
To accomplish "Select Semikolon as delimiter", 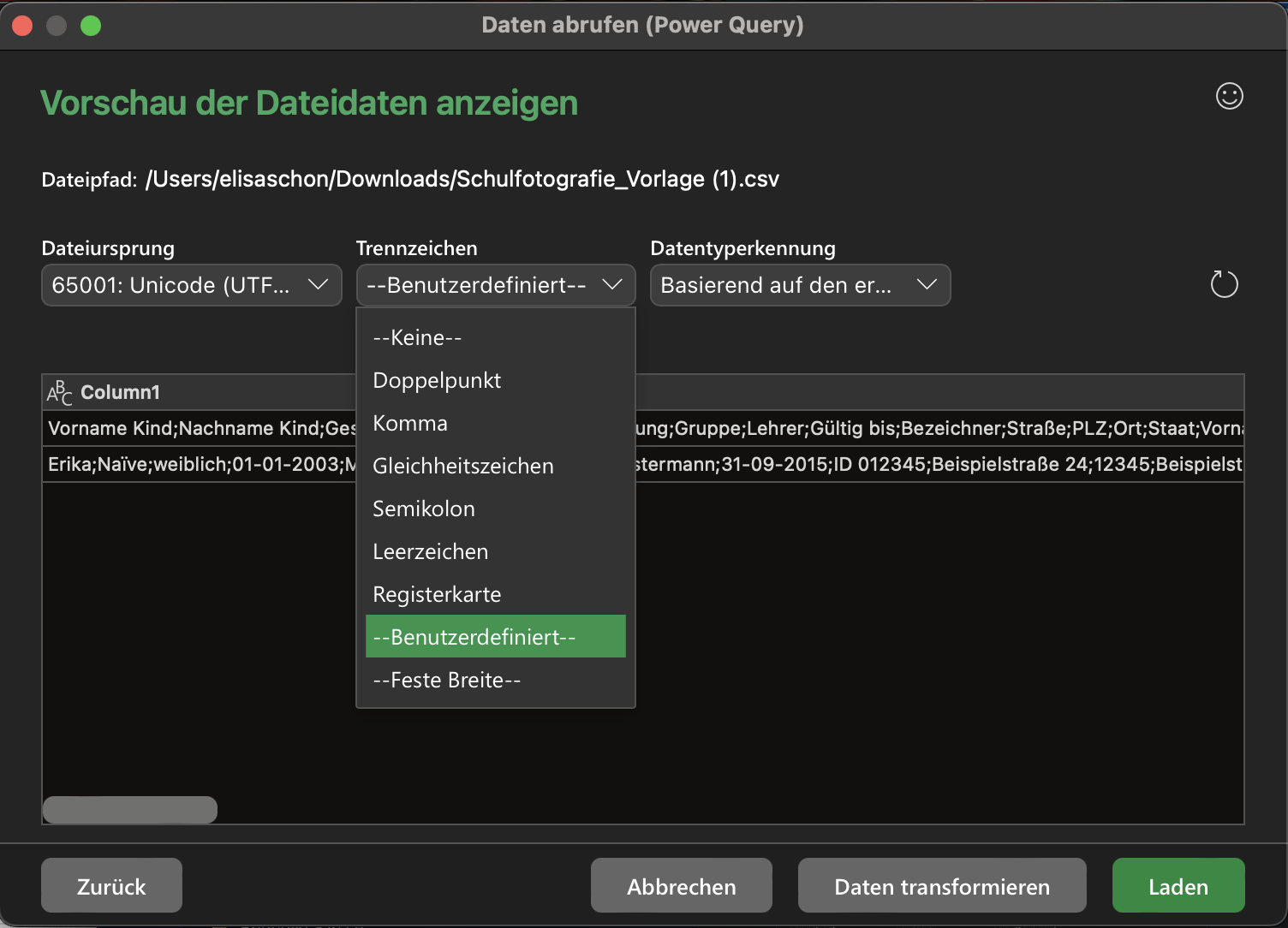I will coord(496,509).
